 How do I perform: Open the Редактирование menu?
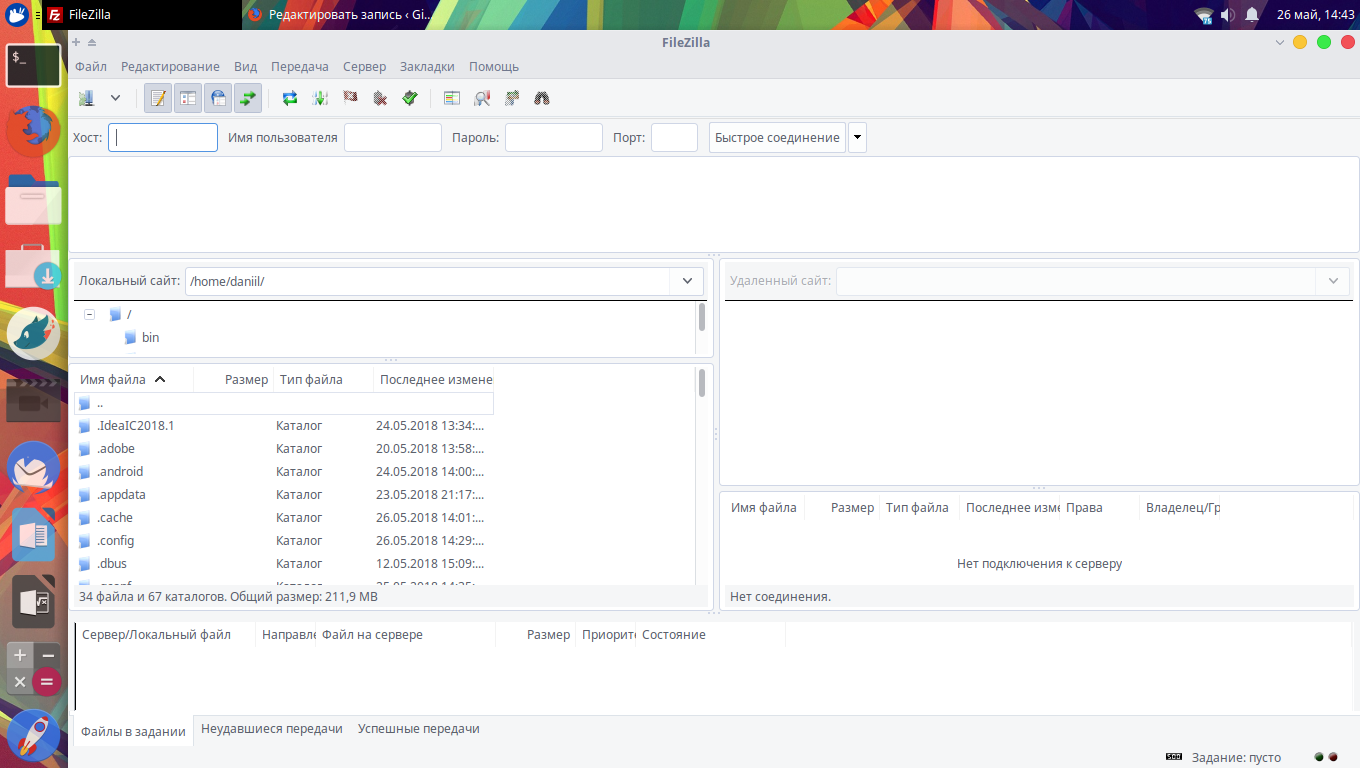pos(170,66)
